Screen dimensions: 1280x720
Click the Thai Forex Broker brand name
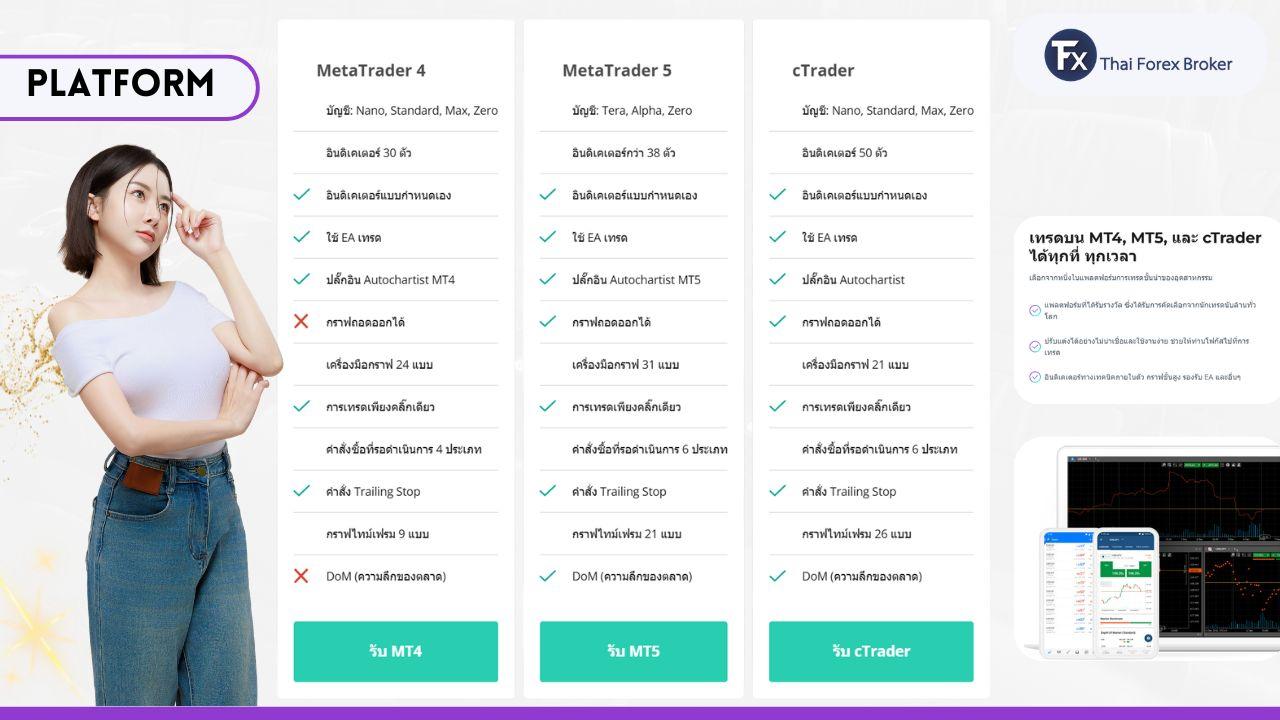point(1166,64)
